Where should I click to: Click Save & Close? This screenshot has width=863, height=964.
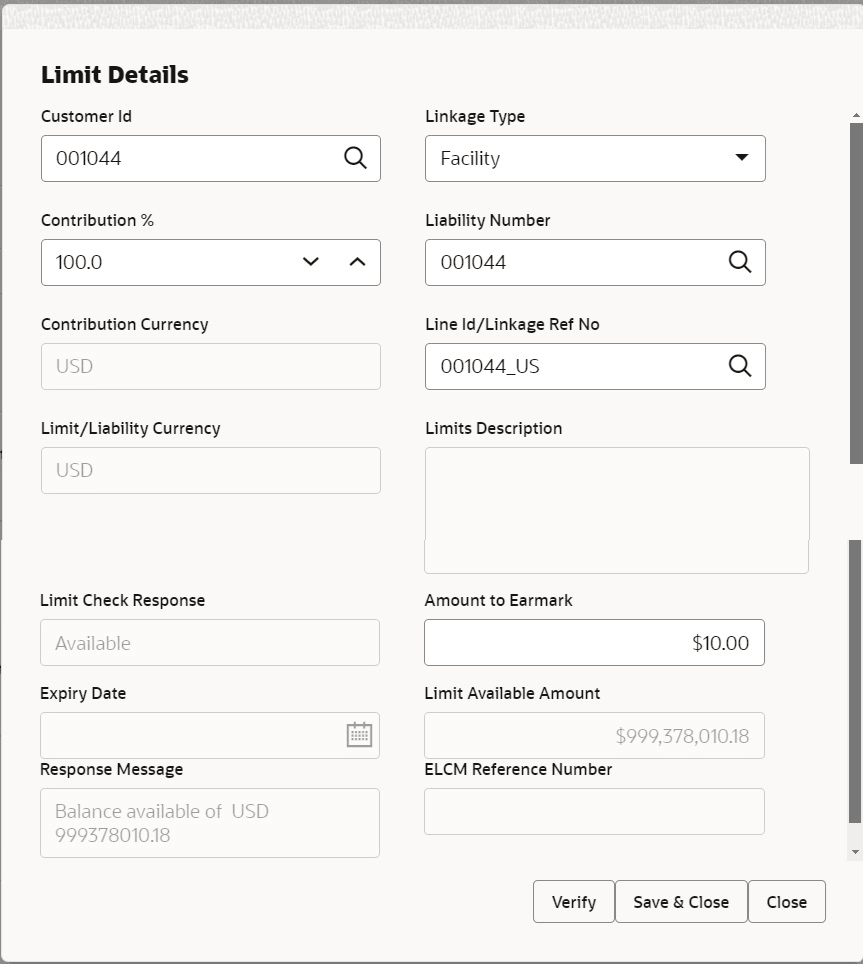click(681, 901)
